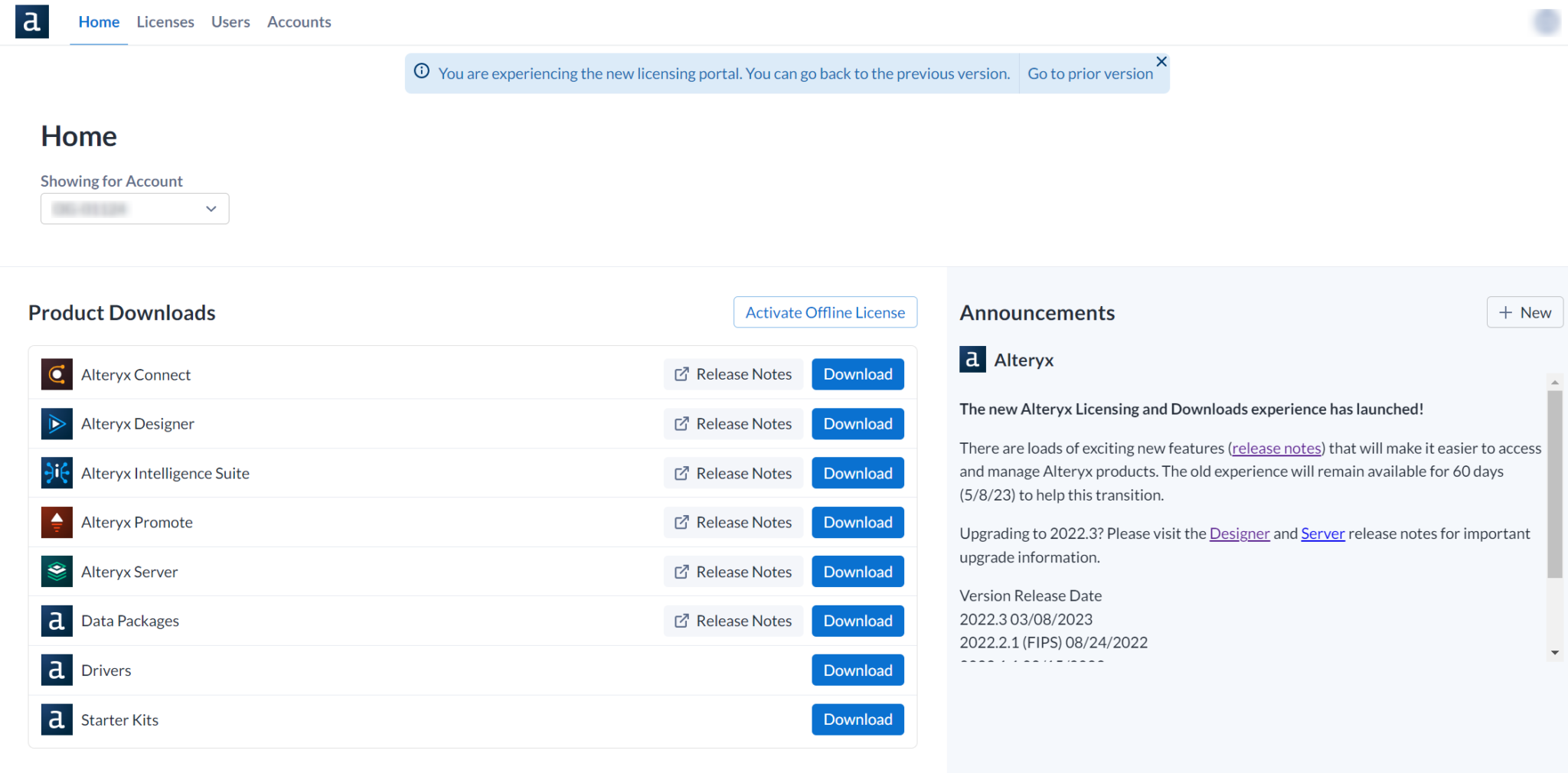Add a New announcement
Screen dimensions: 1568x773
click(1524, 312)
